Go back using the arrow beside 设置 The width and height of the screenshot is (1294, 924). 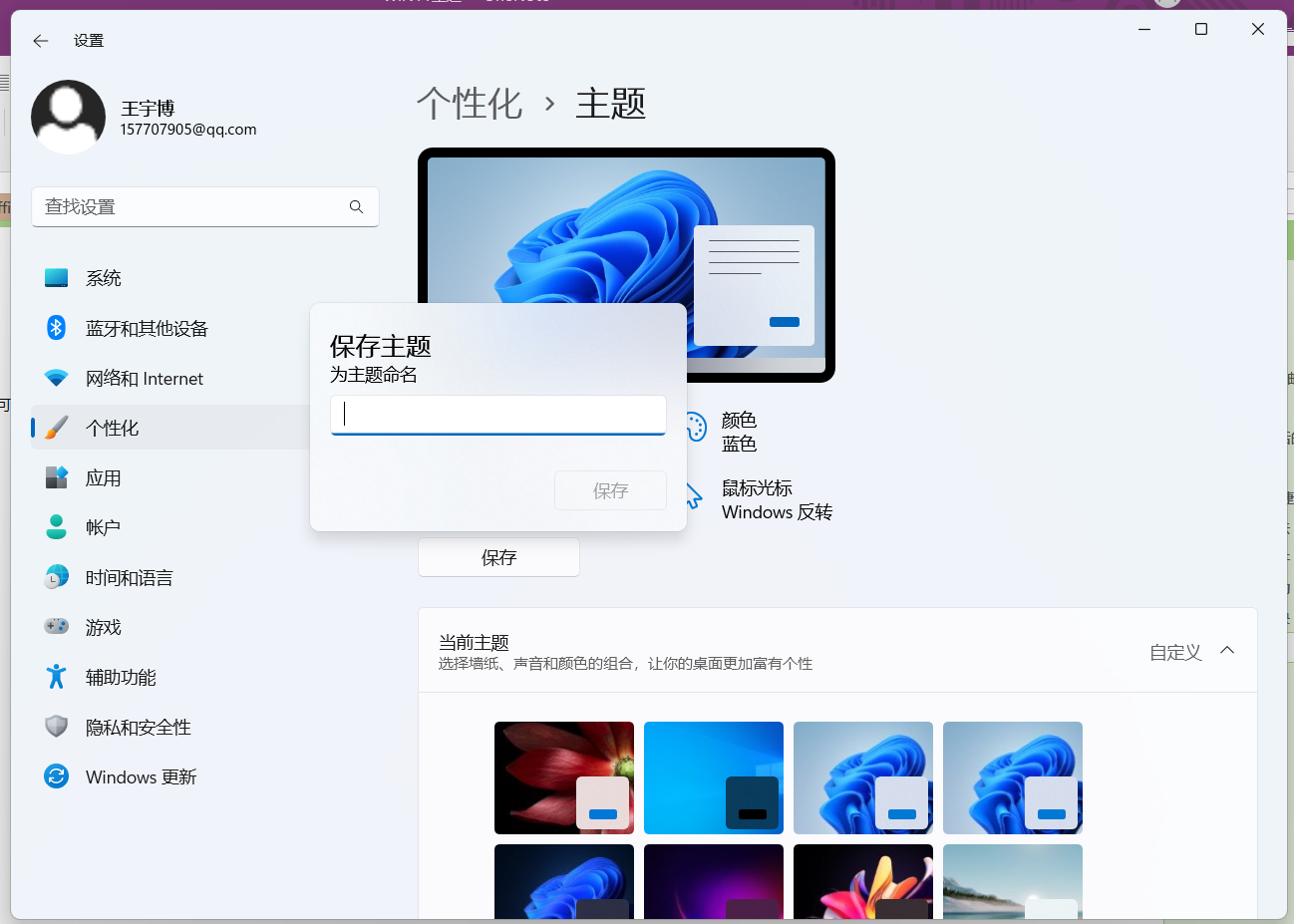[41, 41]
